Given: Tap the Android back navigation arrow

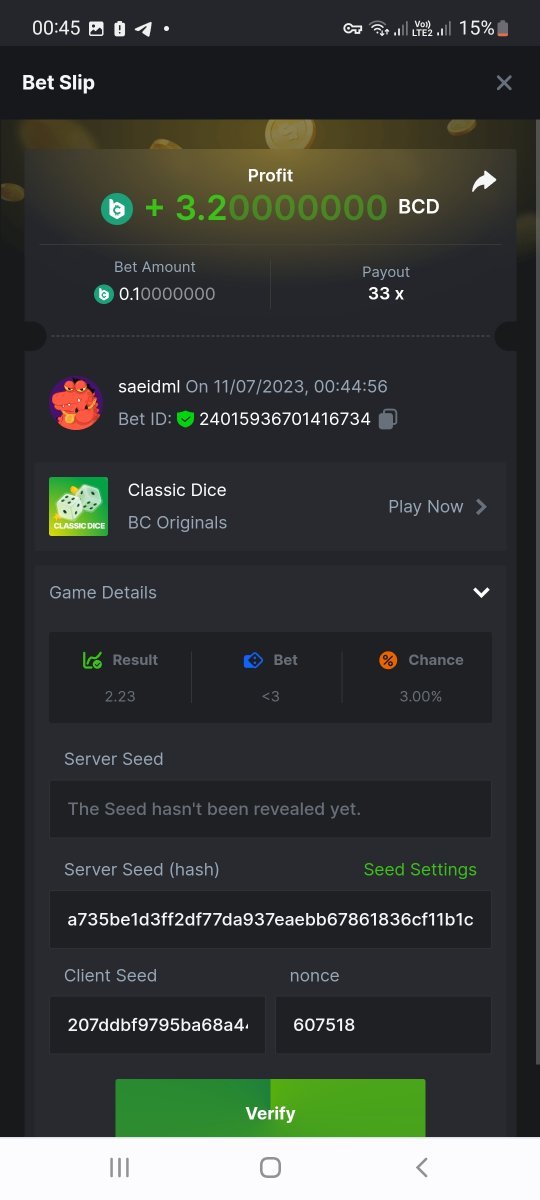Looking at the screenshot, I should pyautogui.click(x=421, y=1167).
